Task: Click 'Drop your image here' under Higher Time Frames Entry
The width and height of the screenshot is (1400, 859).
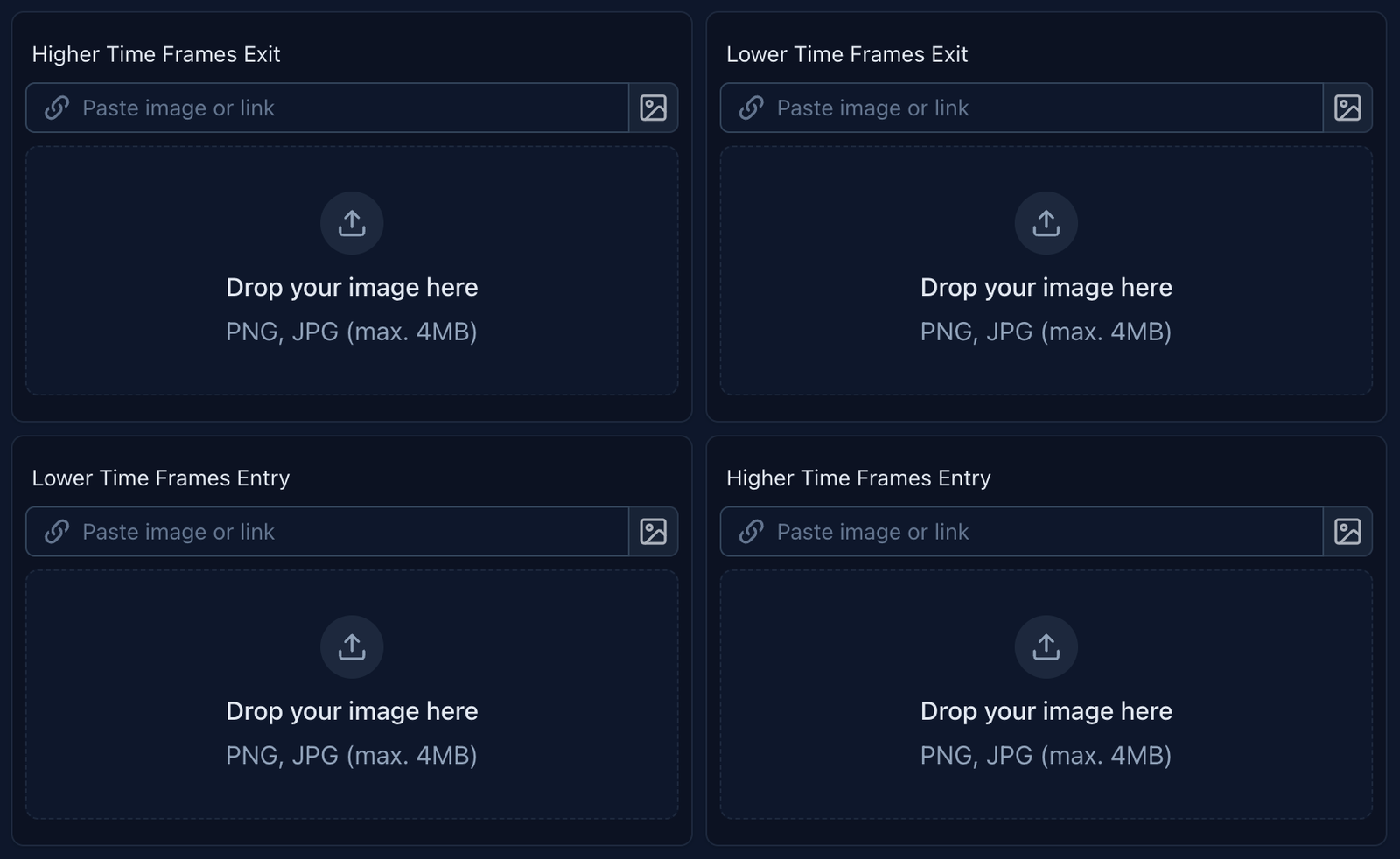Action: coord(1046,711)
